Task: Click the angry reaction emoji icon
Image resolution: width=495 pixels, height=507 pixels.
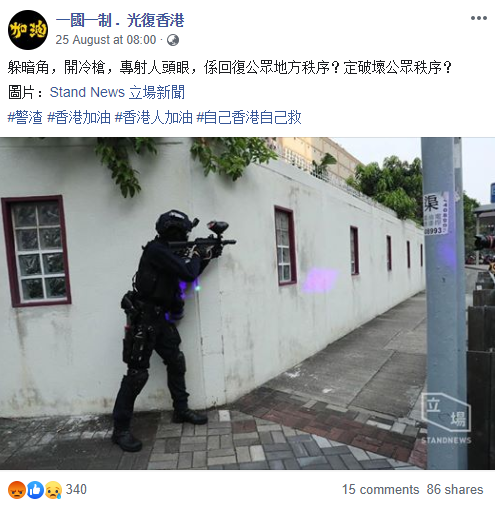Action: pos(17,490)
